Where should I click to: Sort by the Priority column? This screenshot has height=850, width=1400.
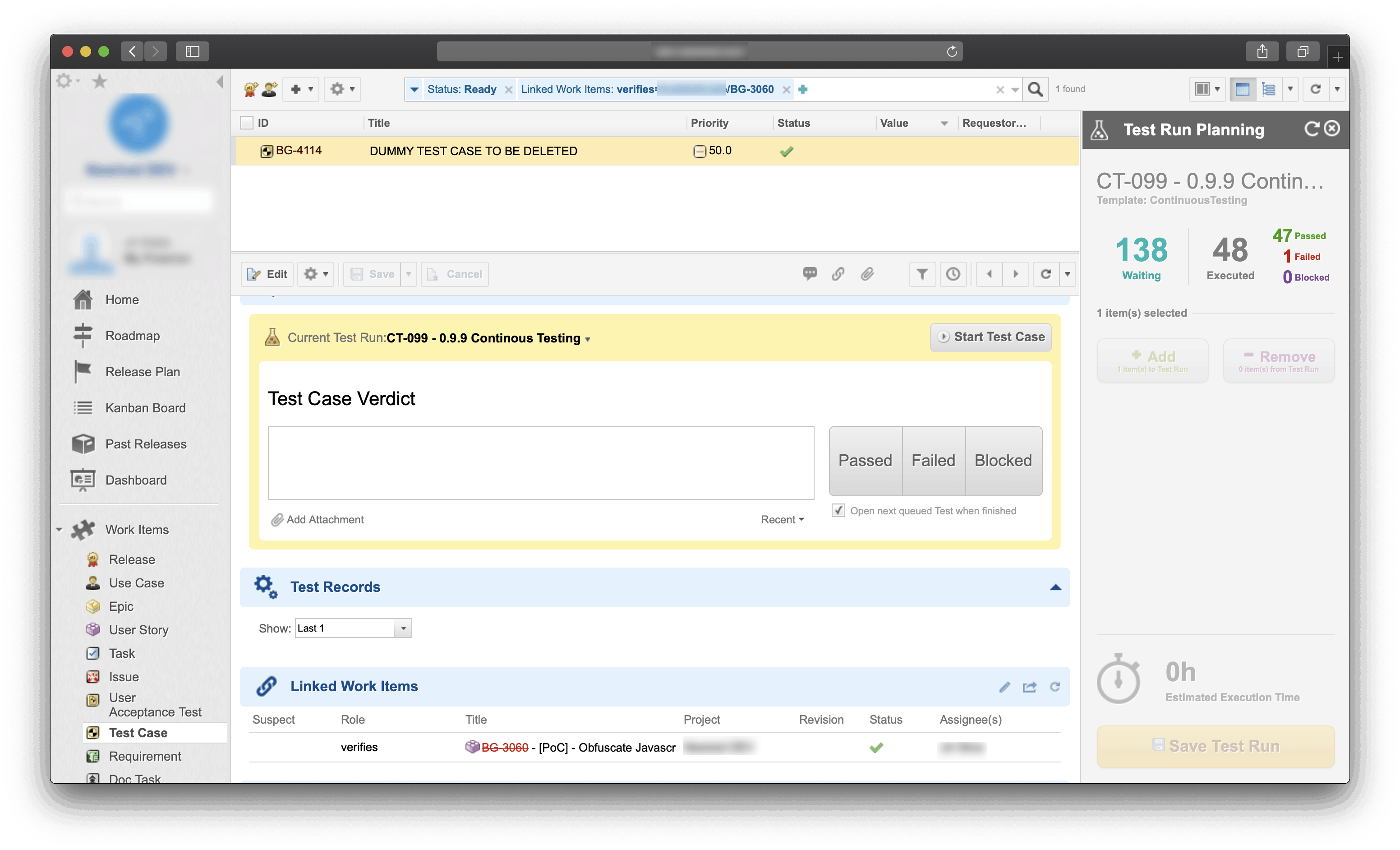709,123
